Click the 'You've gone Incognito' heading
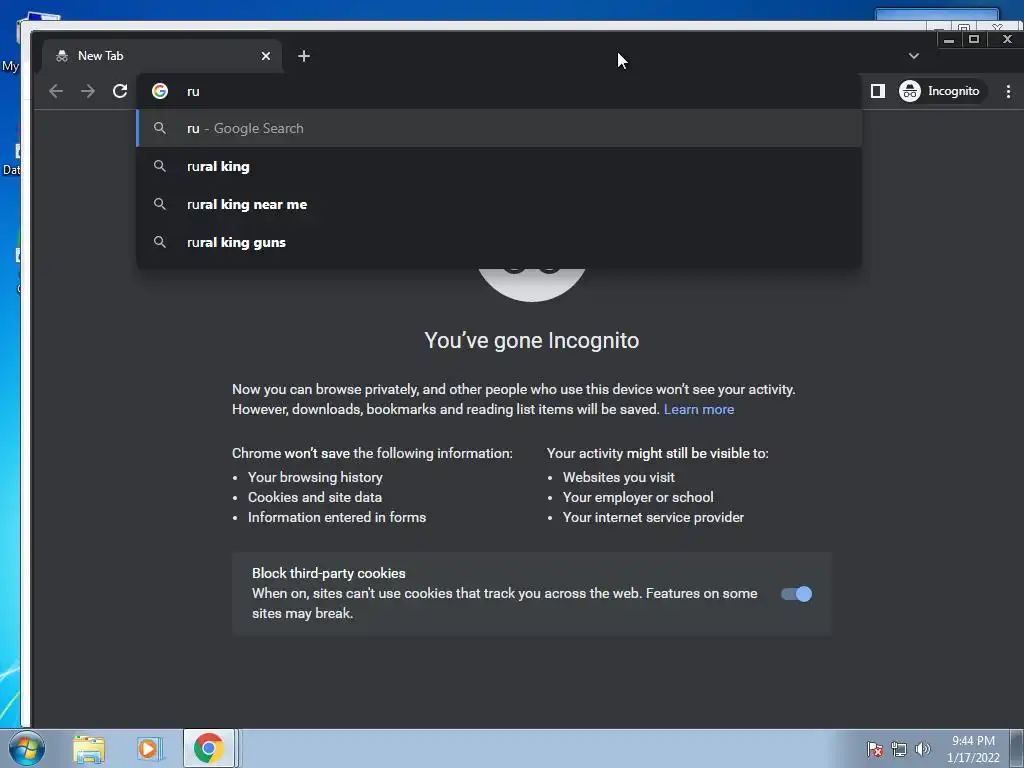 coord(532,340)
